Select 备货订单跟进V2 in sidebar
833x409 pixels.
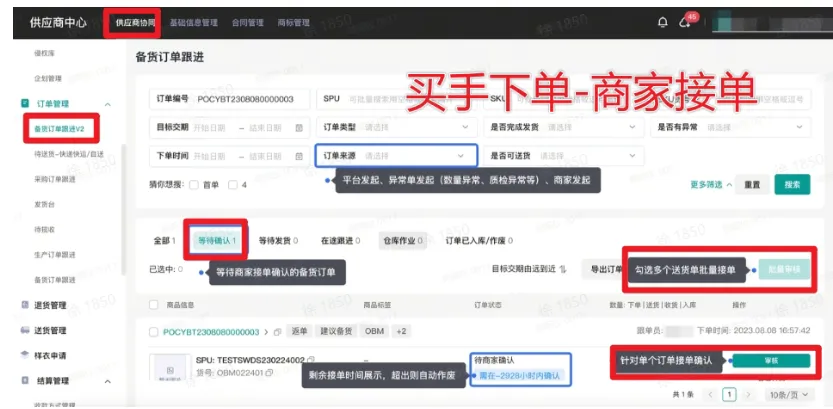[60, 129]
